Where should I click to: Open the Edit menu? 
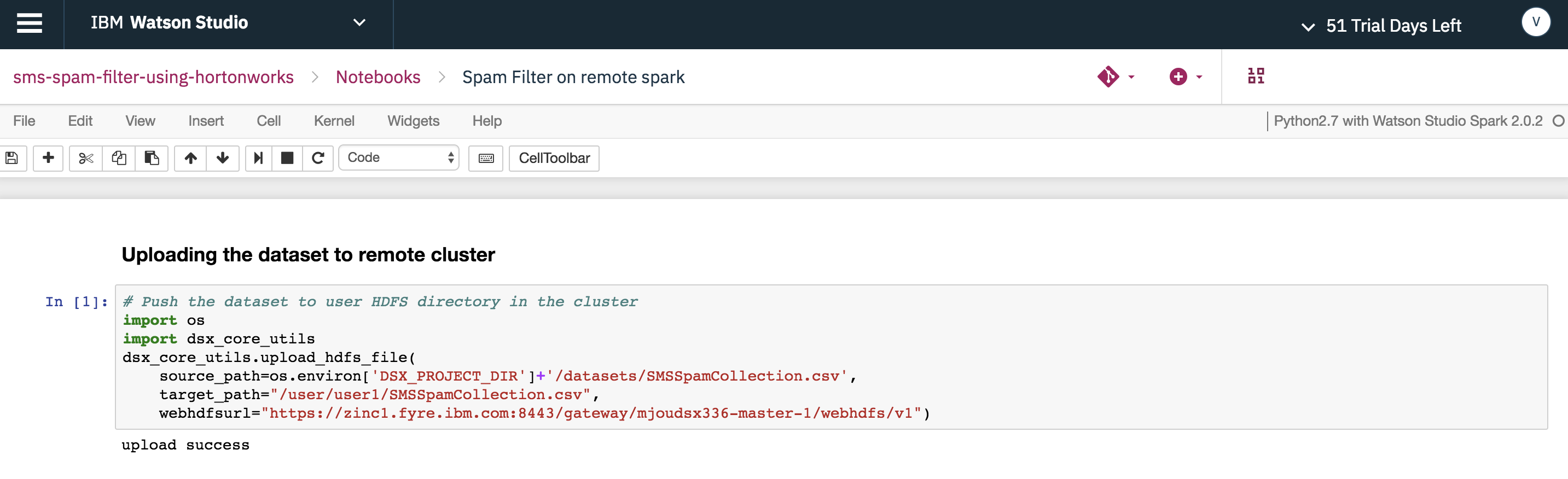tap(80, 121)
